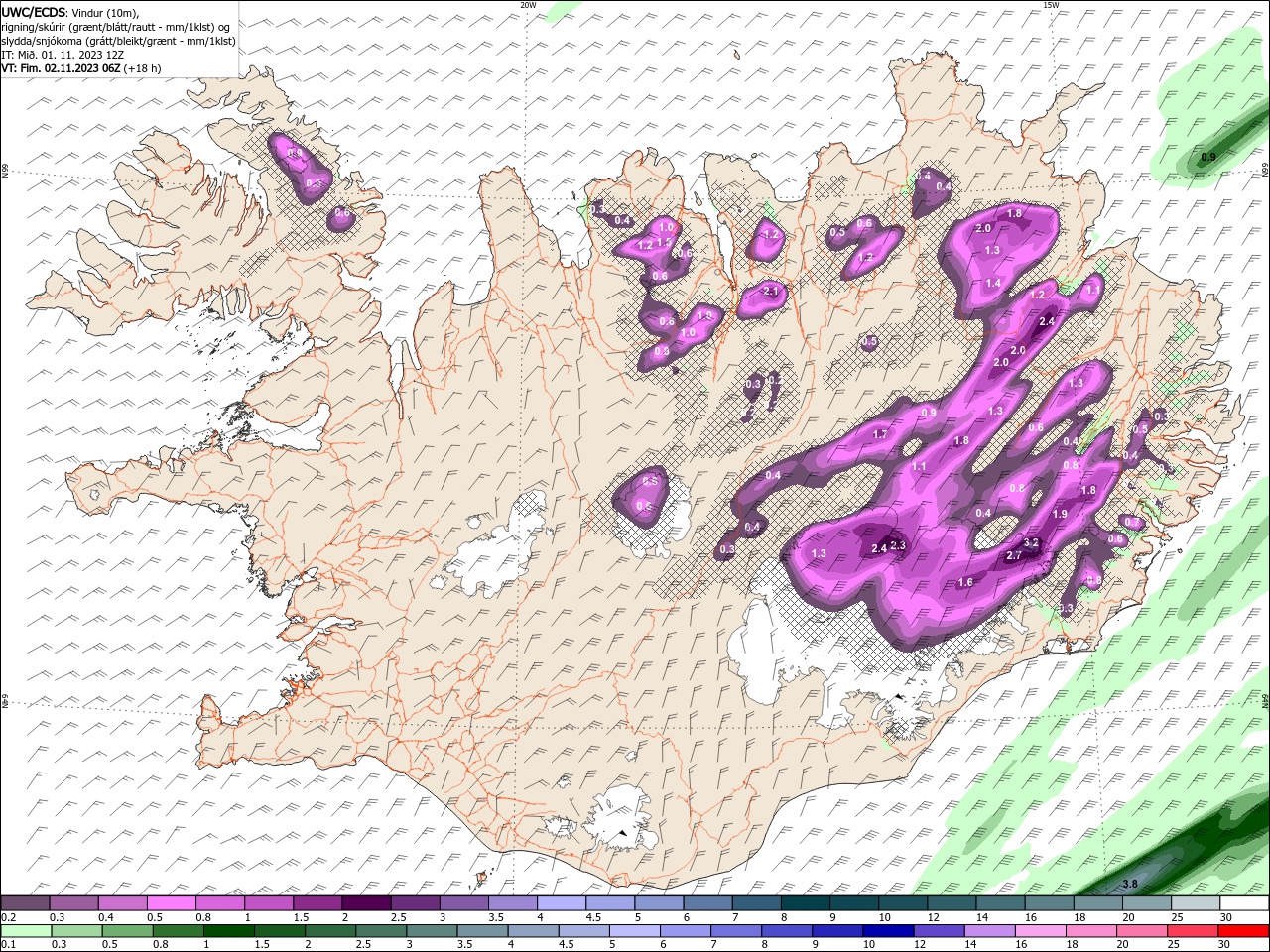Image resolution: width=1270 pixels, height=952 pixels.
Task: Click the "slydda/snjókoma (grátt/bleikt/grænt" header line
Action: click(x=117, y=40)
